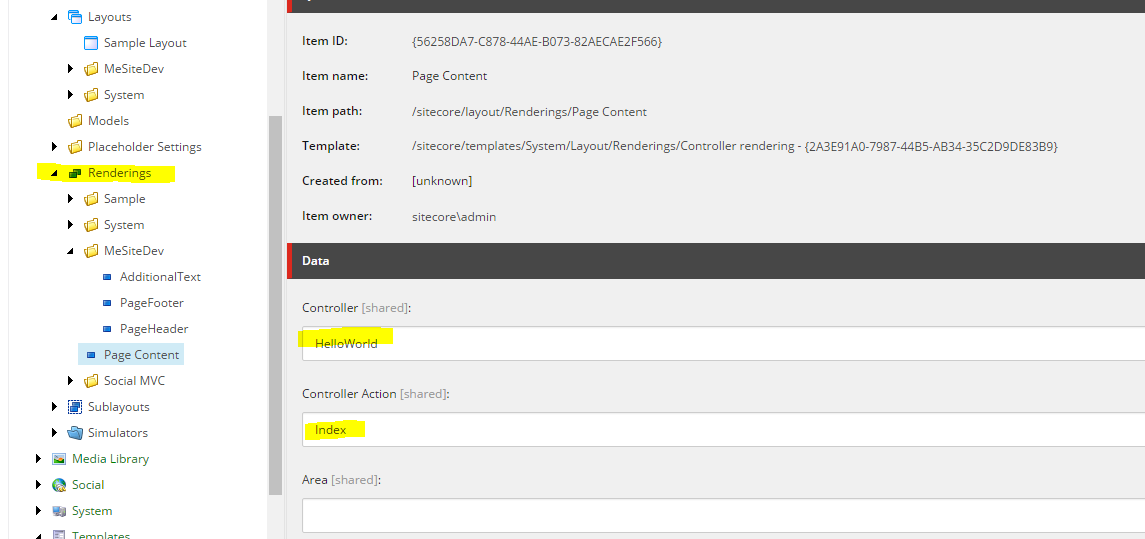Expand System folder under Layouts
Viewport: 1145px width, 539px height.
(x=70, y=95)
